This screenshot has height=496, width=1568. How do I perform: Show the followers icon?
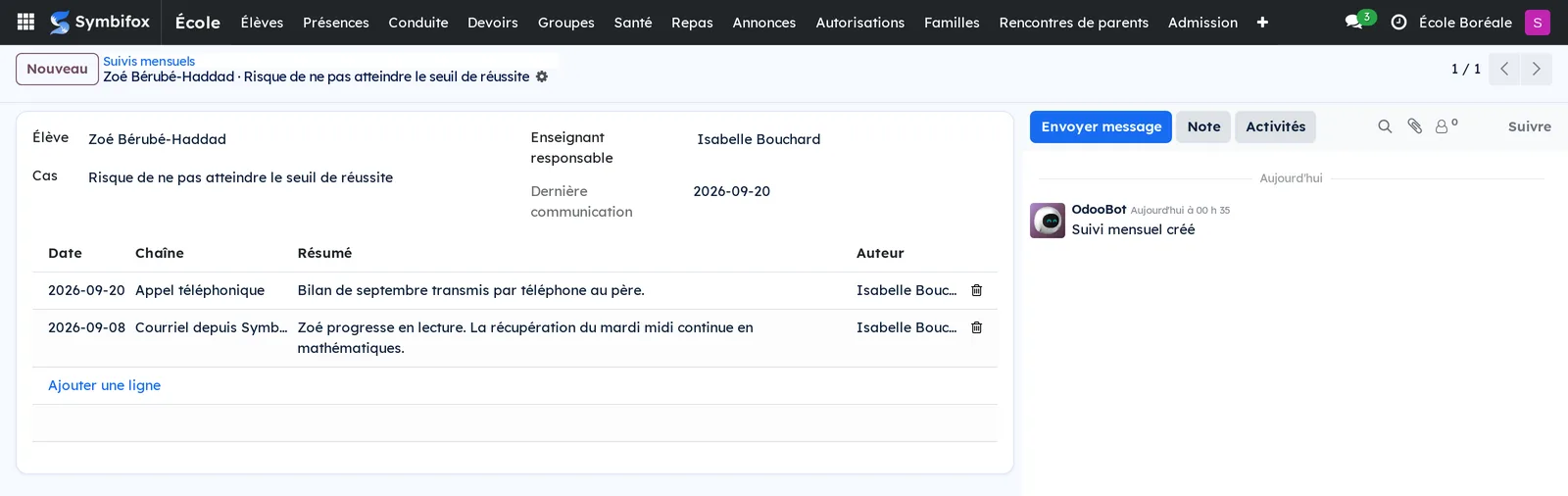tap(1445, 126)
